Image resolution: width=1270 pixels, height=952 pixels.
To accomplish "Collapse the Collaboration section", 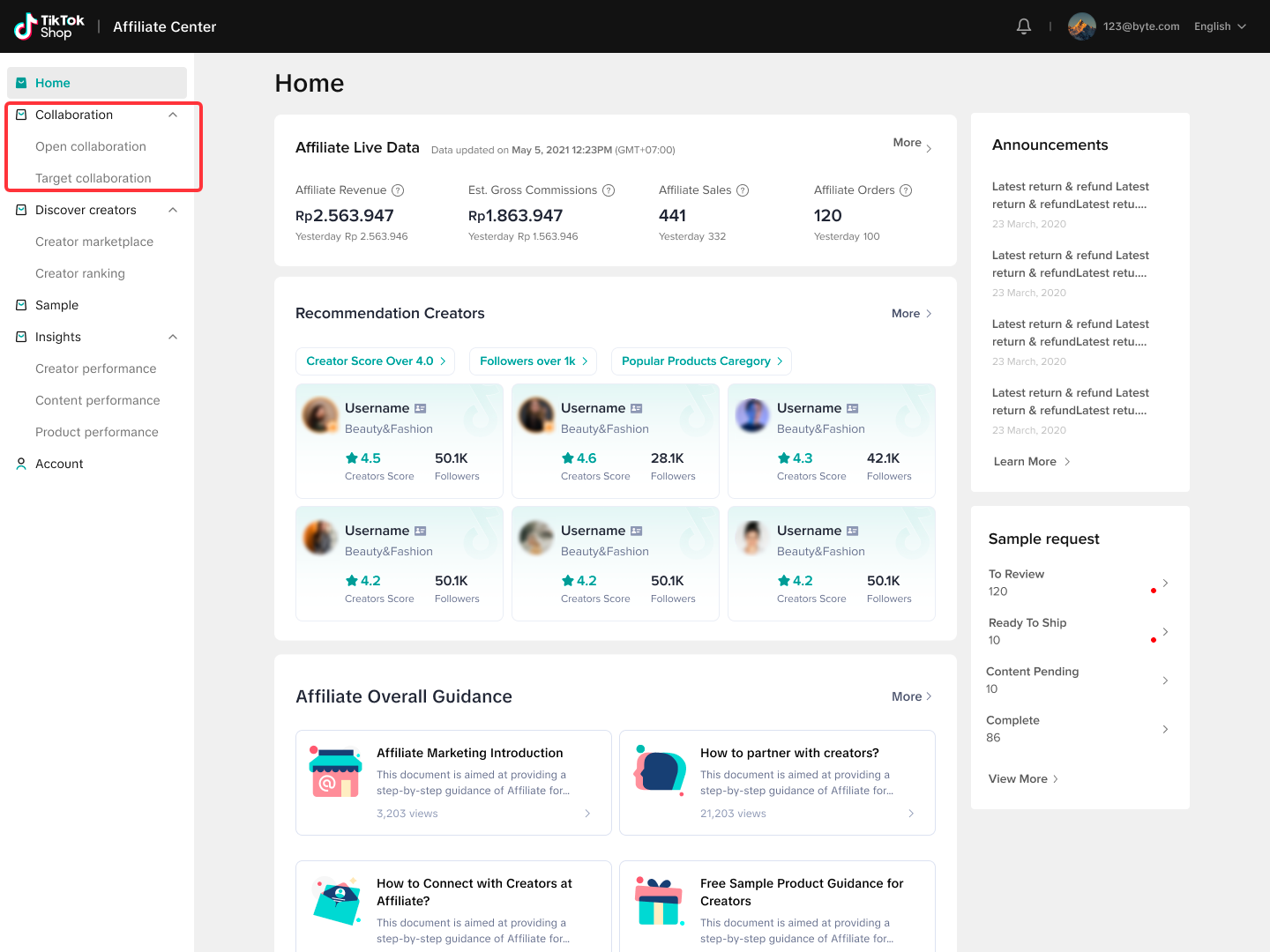I will (173, 115).
